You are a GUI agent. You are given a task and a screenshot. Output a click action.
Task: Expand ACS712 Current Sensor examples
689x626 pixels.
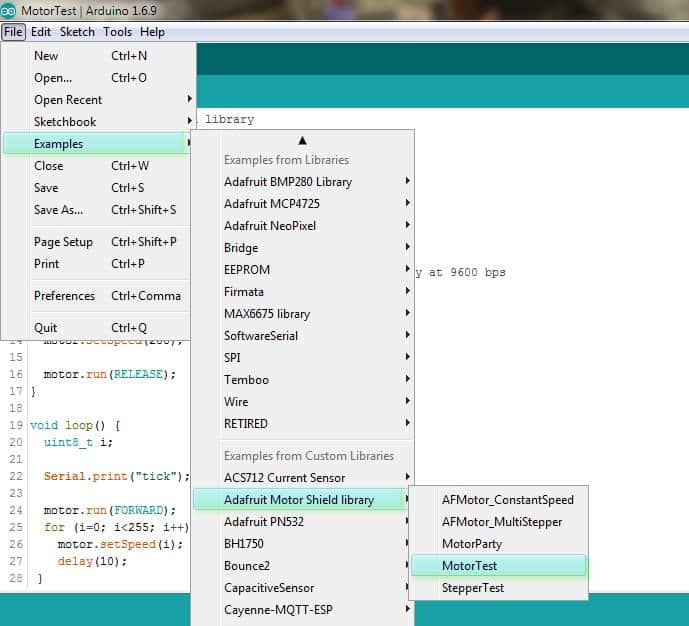[x=303, y=478]
